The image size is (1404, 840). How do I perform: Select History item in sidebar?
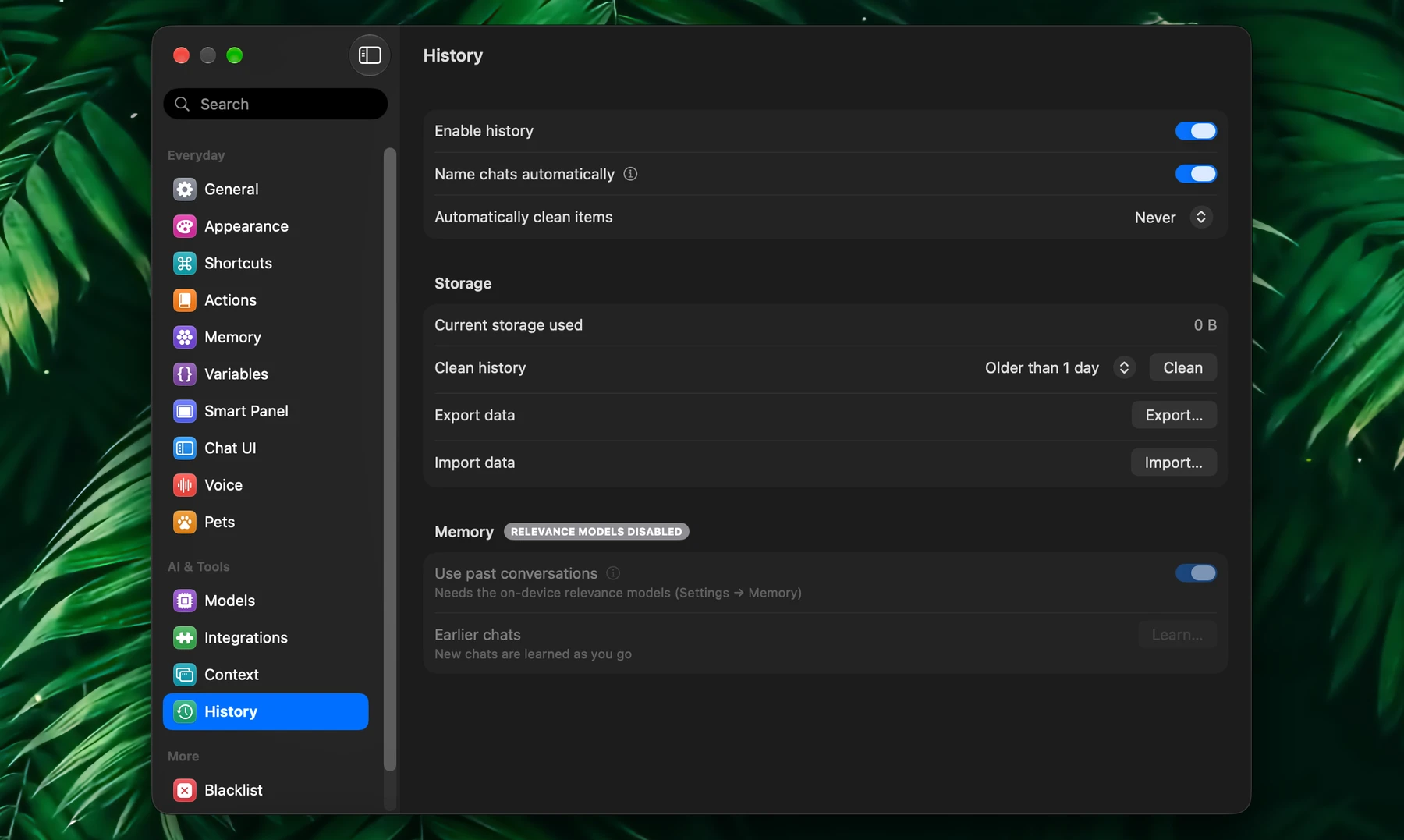[x=265, y=711]
